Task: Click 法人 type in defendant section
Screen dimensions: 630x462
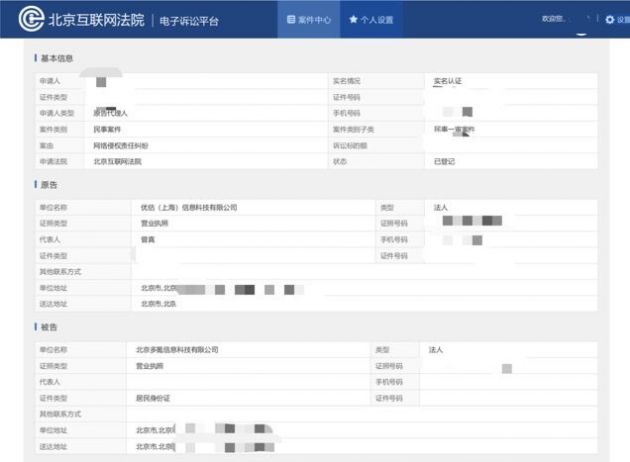Action: tap(436, 350)
